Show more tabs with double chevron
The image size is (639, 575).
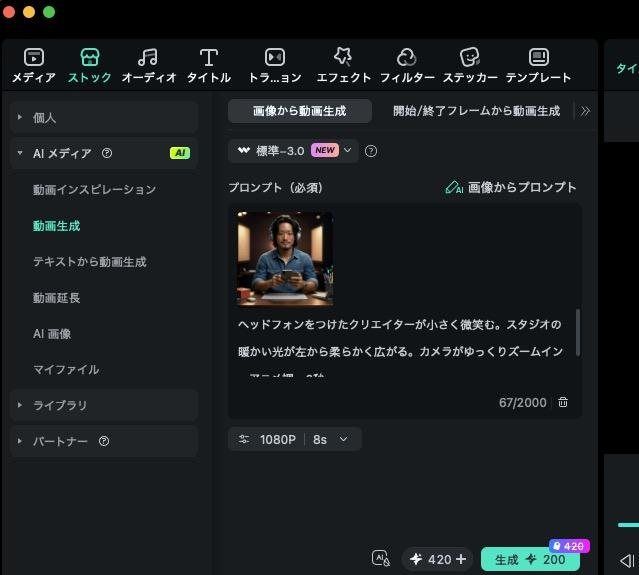(x=585, y=111)
